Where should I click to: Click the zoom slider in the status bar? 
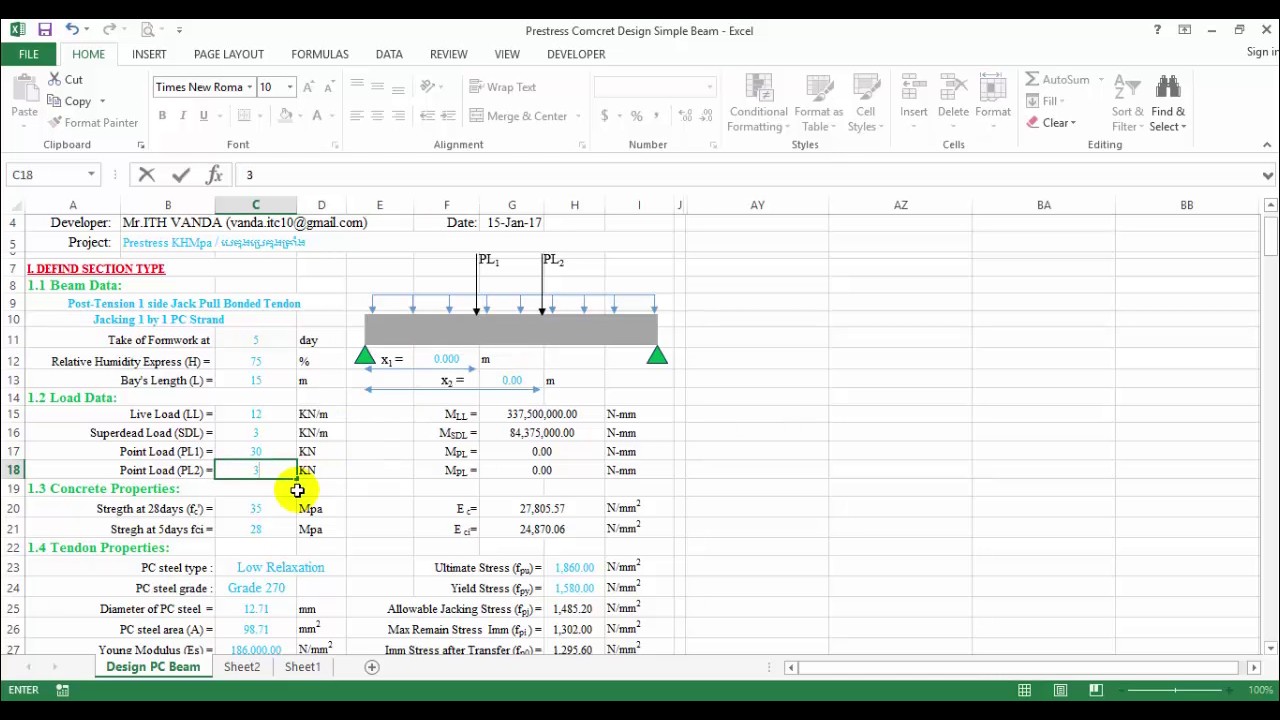(x=1175, y=690)
